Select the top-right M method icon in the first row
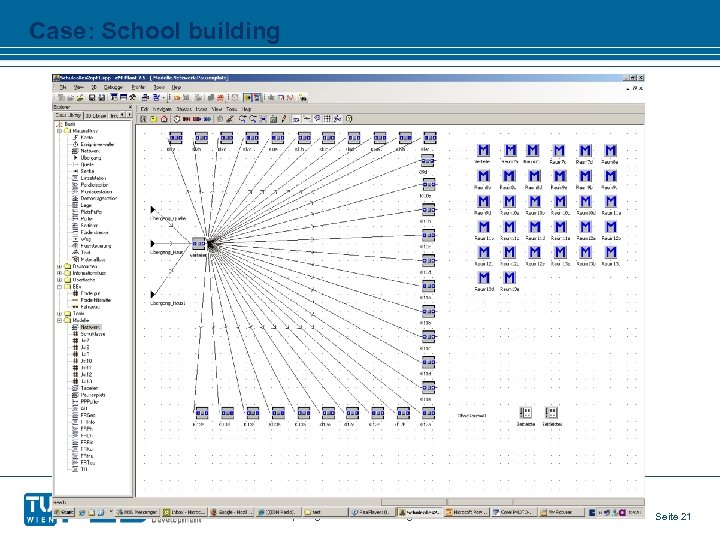 click(610, 150)
